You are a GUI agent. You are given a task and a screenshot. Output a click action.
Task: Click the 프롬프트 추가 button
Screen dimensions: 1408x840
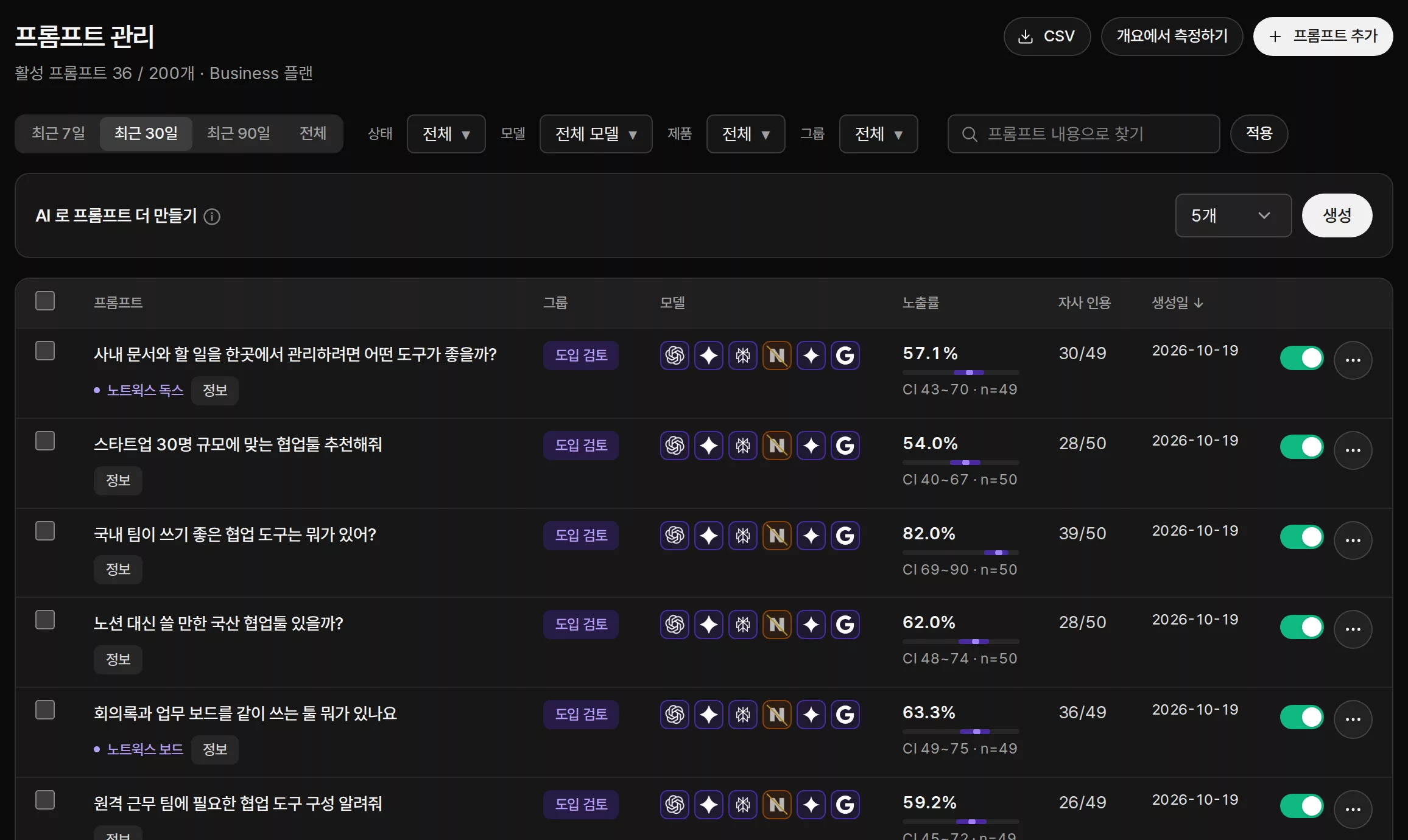1323,37
